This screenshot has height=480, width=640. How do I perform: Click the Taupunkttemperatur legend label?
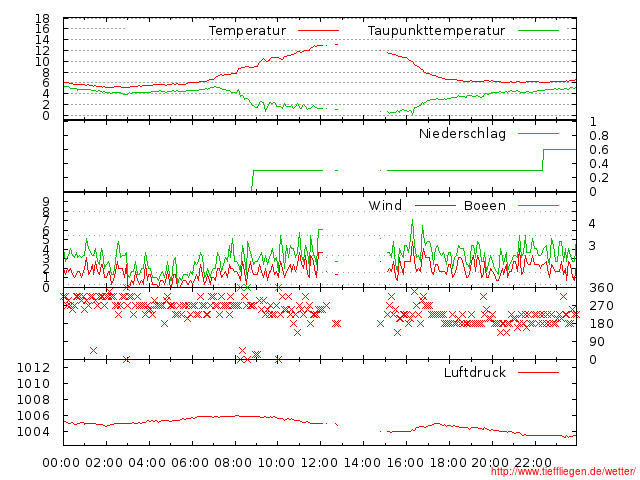coord(436,31)
